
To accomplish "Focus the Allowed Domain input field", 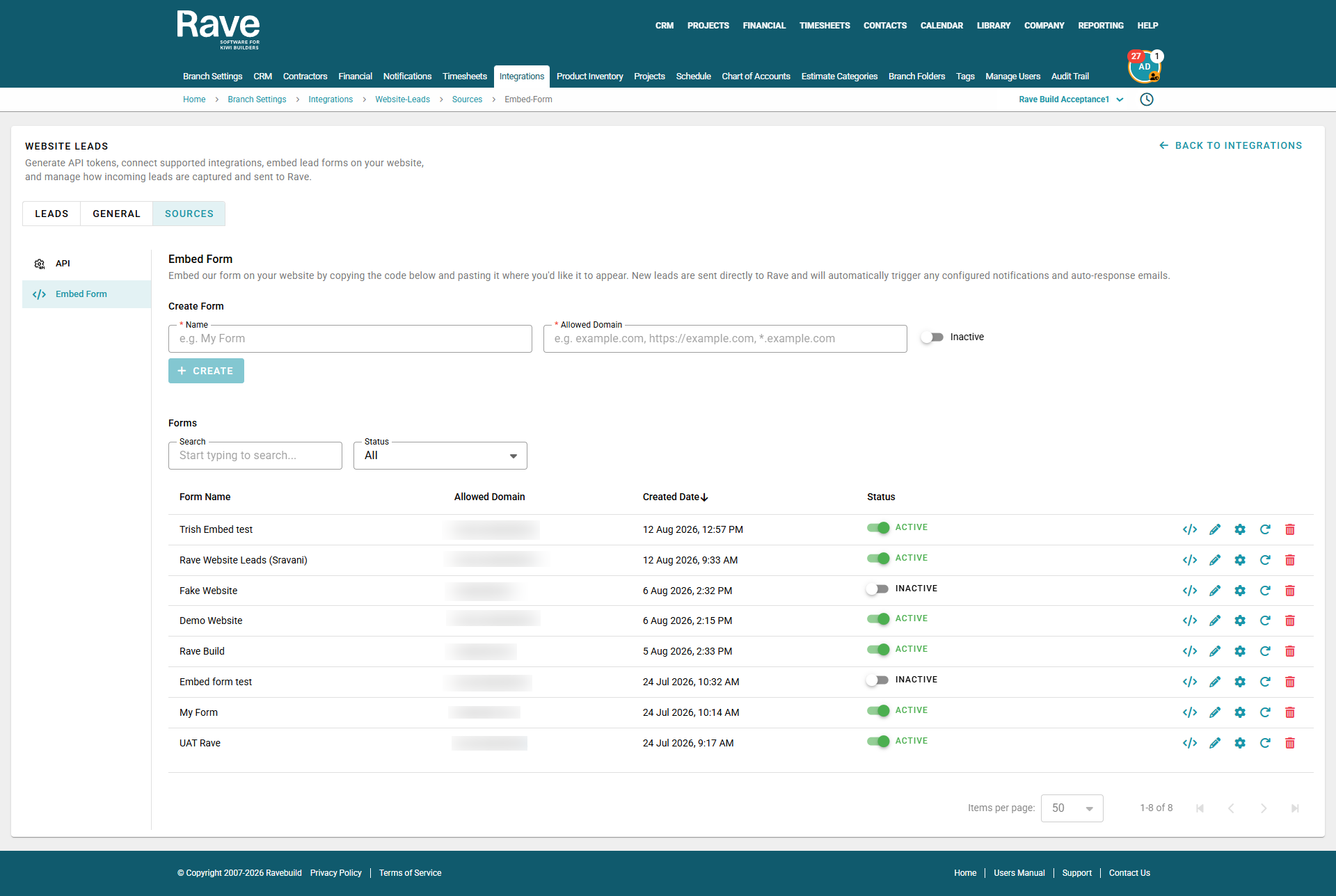I will pos(725,339).
